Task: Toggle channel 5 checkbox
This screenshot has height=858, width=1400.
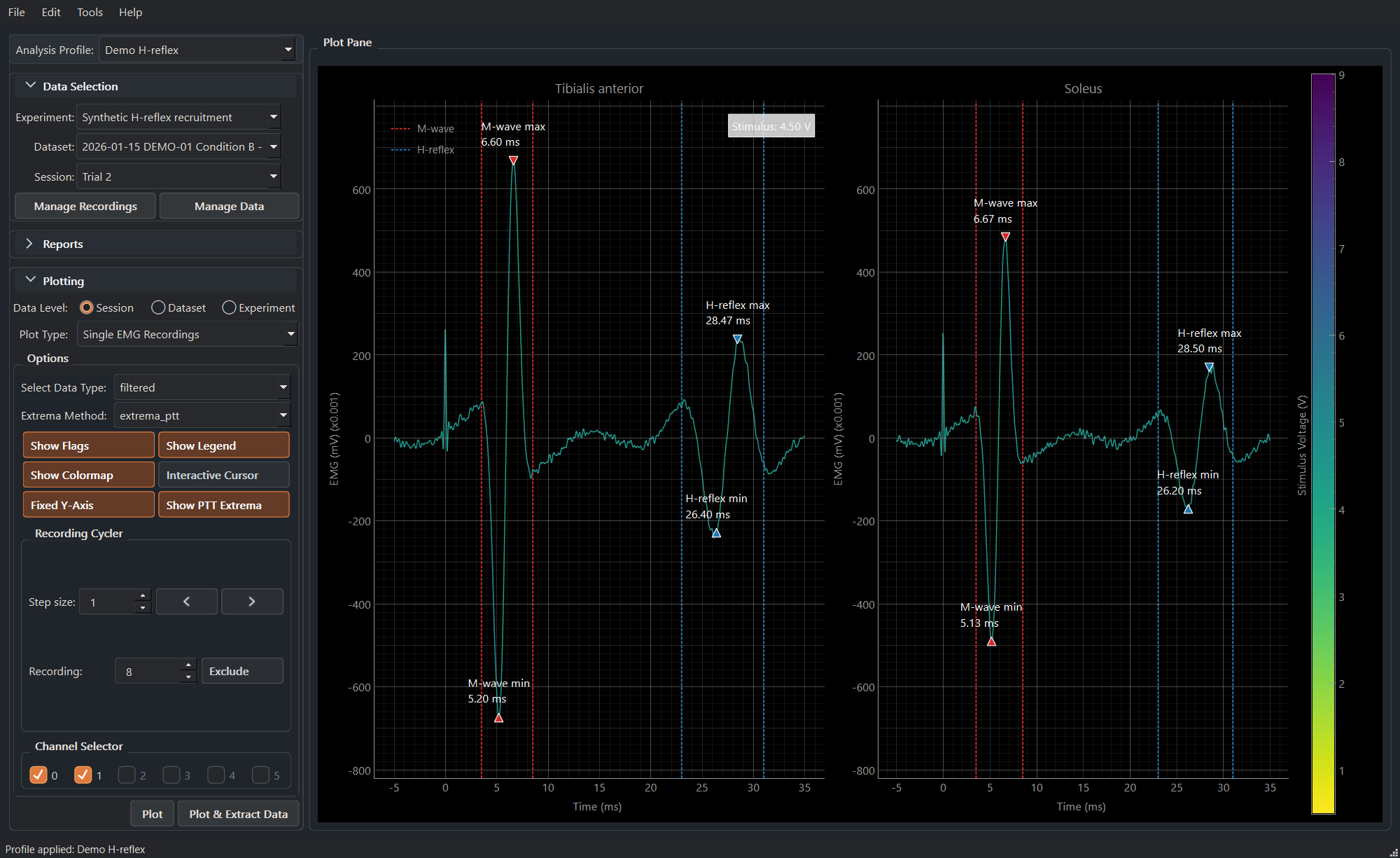Action: click(x=260, y=775)
